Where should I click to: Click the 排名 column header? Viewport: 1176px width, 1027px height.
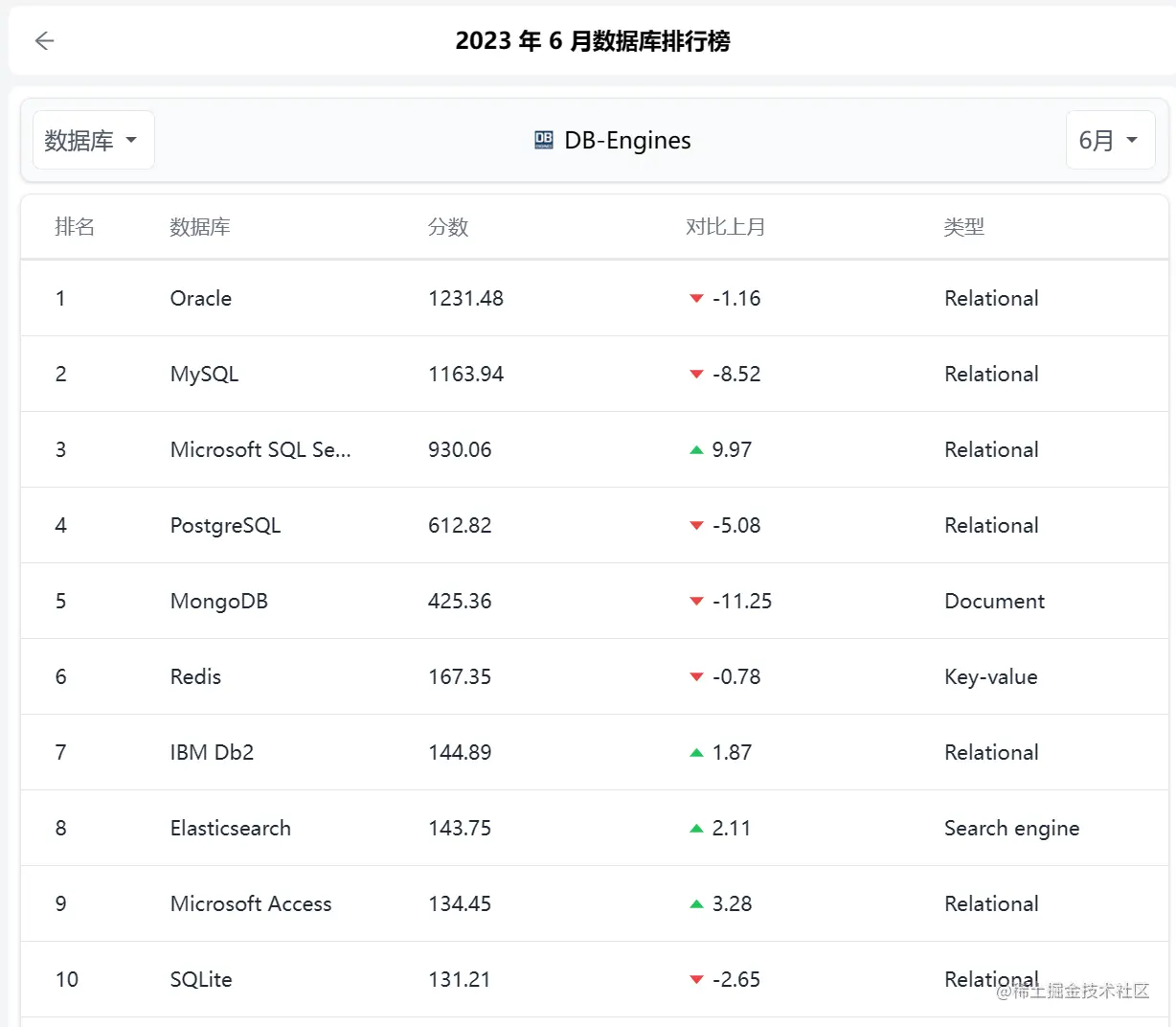tap(75, 227)
